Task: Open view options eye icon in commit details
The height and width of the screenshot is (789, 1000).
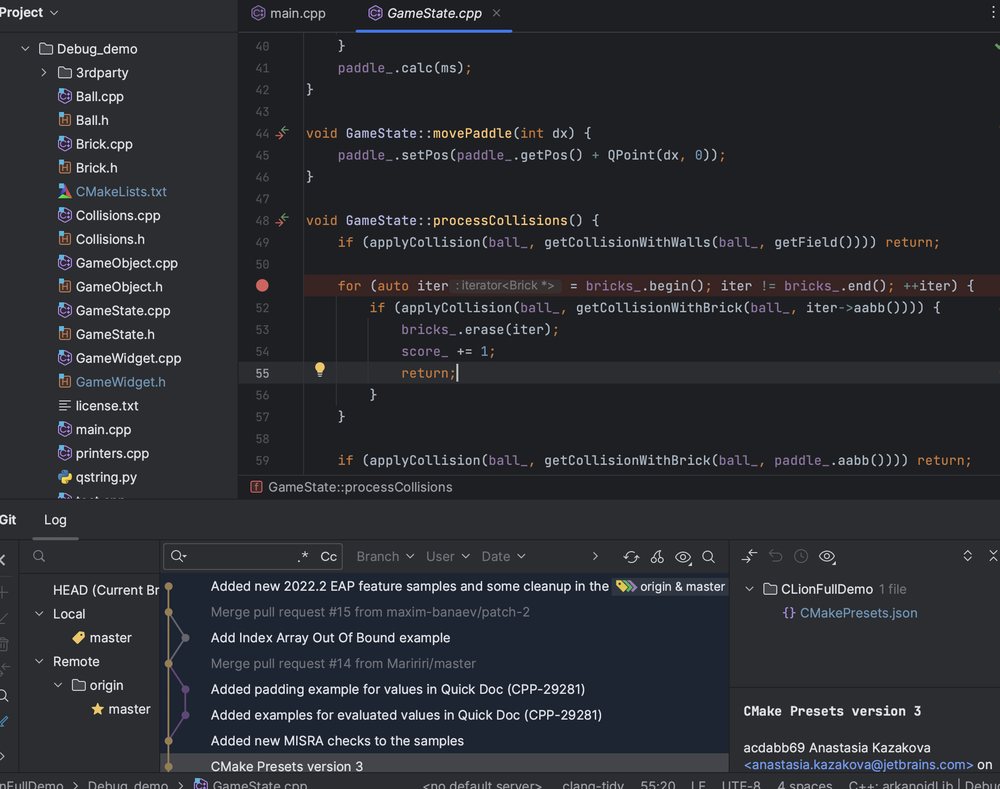Action: click(827, 557)
